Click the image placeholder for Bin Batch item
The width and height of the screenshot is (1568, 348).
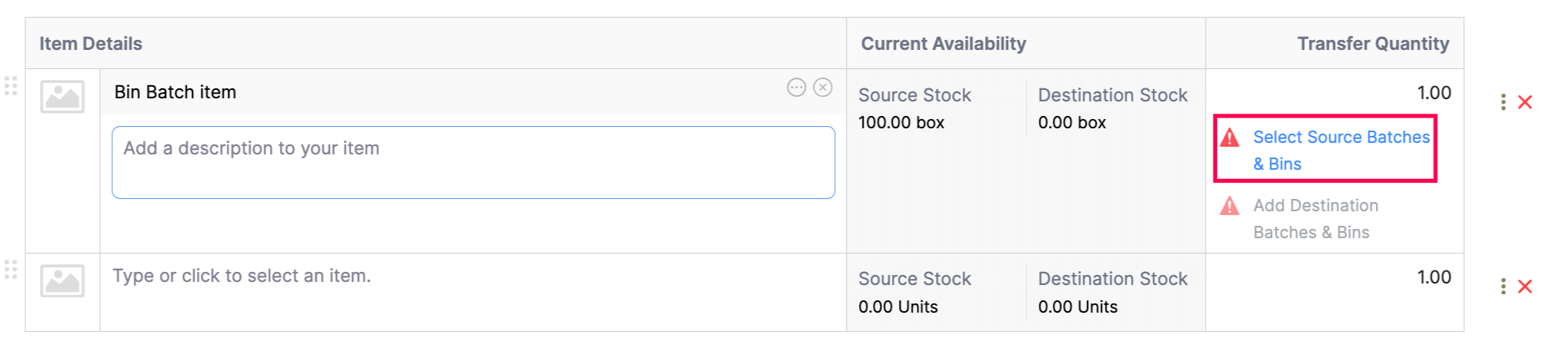[x=62, y=97]
